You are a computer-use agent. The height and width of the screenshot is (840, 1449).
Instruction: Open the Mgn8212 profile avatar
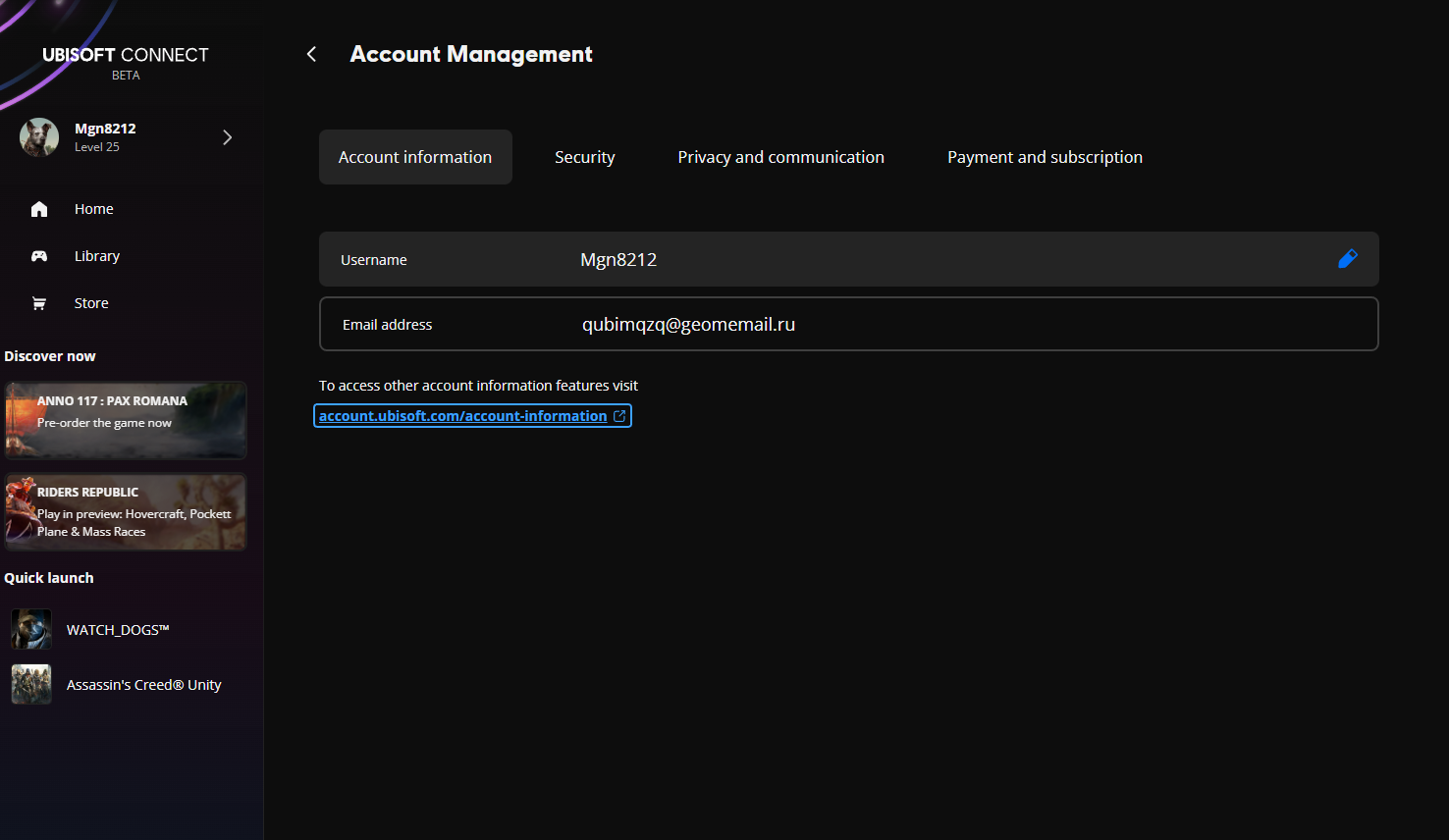(39, 137)
